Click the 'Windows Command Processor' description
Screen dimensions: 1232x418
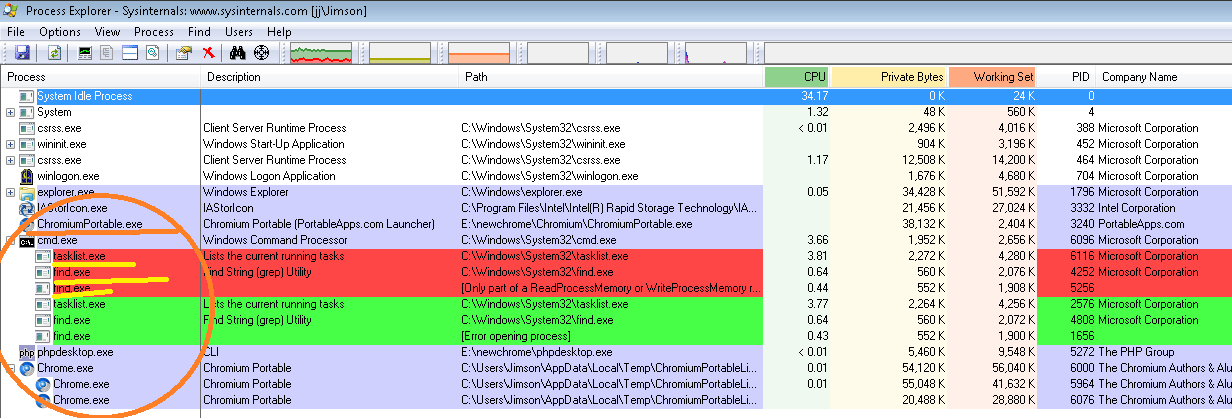tap(275, 240)
